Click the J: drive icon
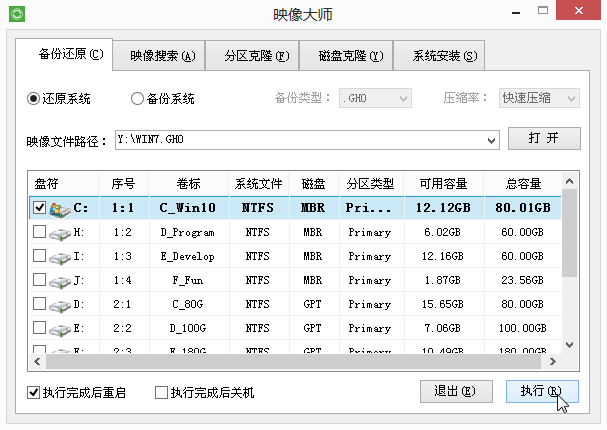The height and width of the screenshot is (430, 607). point(59,280)
